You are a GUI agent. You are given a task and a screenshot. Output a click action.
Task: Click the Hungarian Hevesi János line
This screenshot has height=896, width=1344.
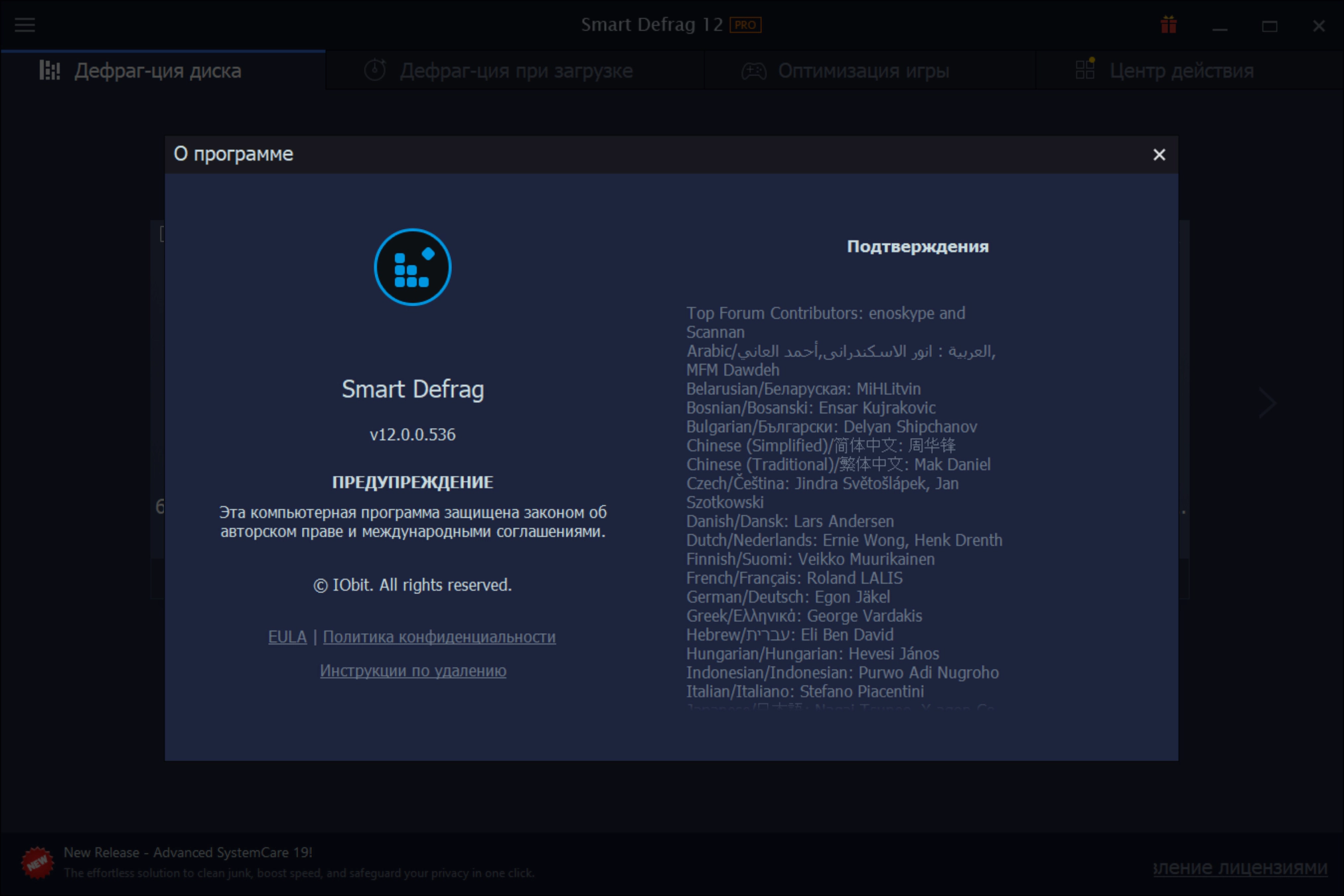[812, 654]
